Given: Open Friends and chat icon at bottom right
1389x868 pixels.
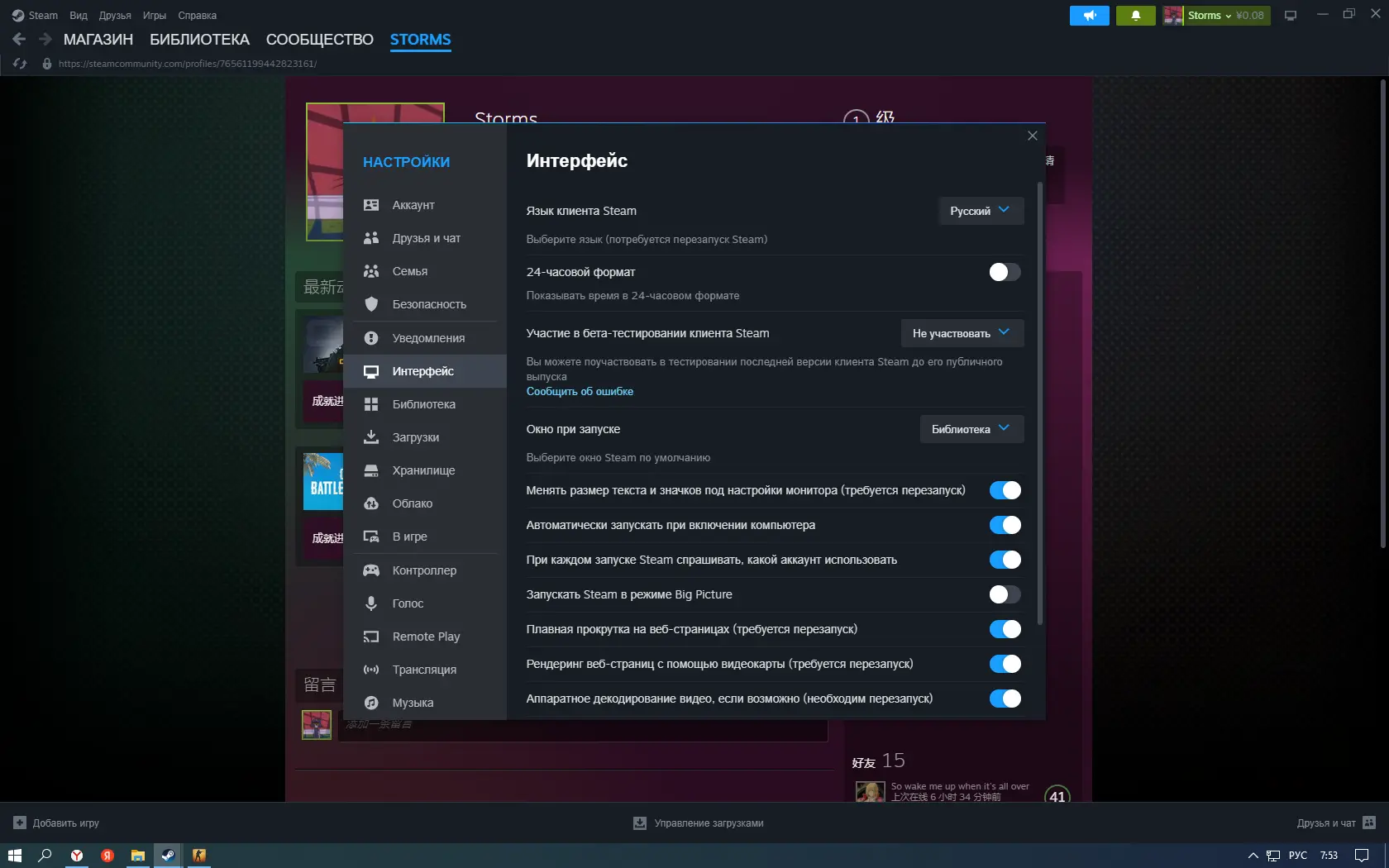Looking at the screenshot, I should pos(1369,823).
